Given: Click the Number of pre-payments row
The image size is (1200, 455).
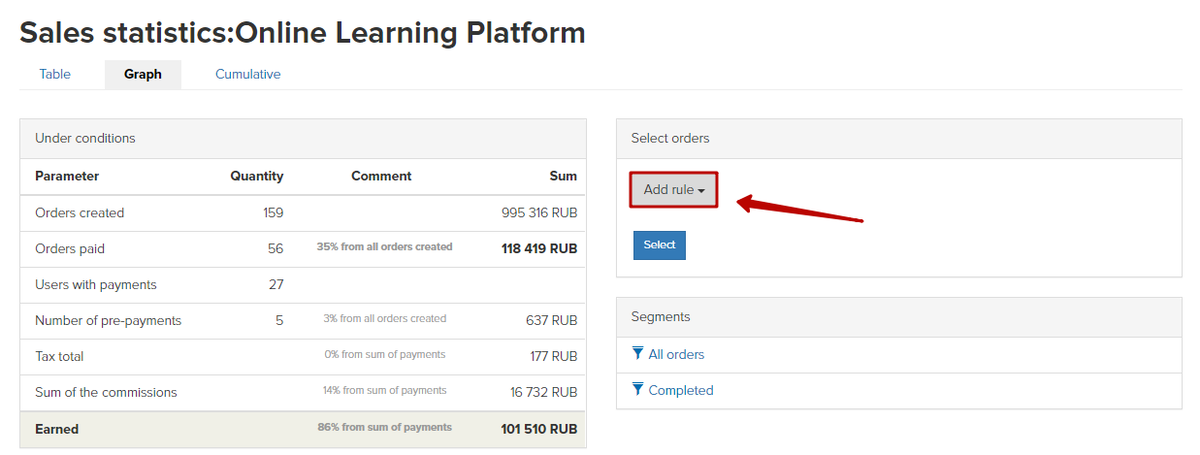Looking at the screenshot, I should pos(303,321).
